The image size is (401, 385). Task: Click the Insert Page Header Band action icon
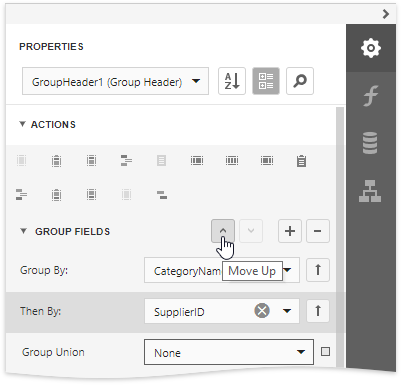click(91, 161)
